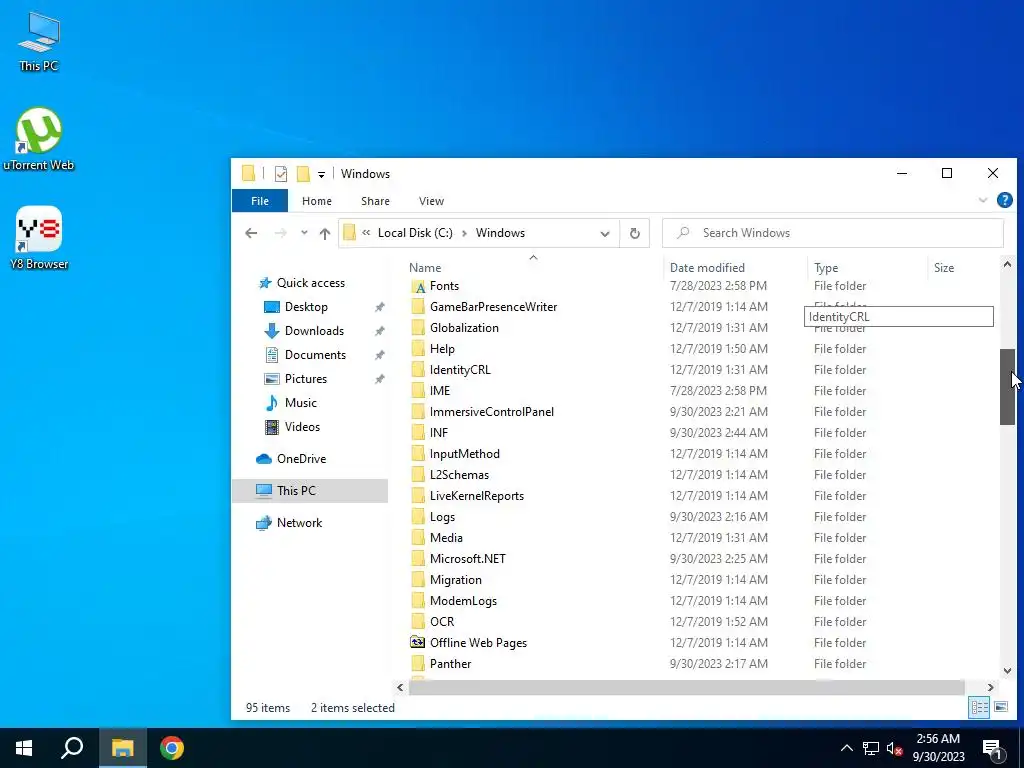Click the New folder quick access toolbar icon
1024x768 pixels.
point(303,174)
